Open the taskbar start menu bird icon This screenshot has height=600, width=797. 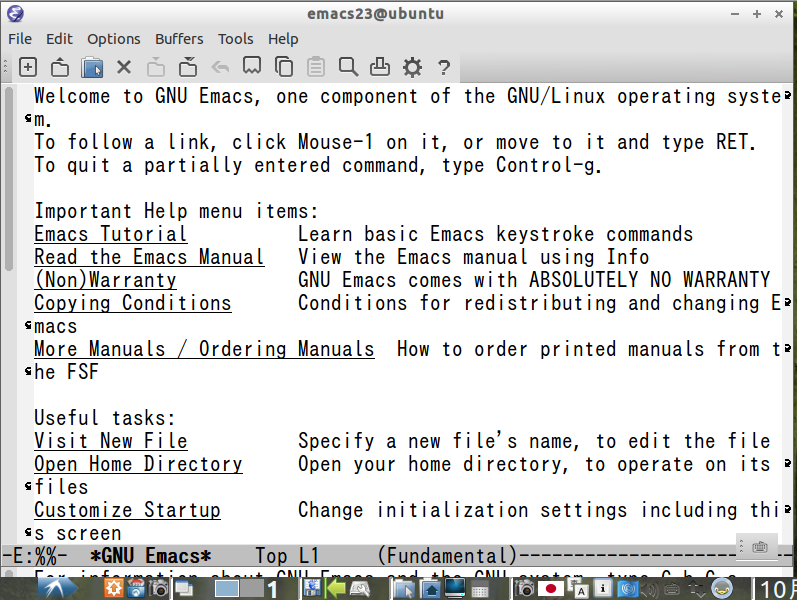55,589
